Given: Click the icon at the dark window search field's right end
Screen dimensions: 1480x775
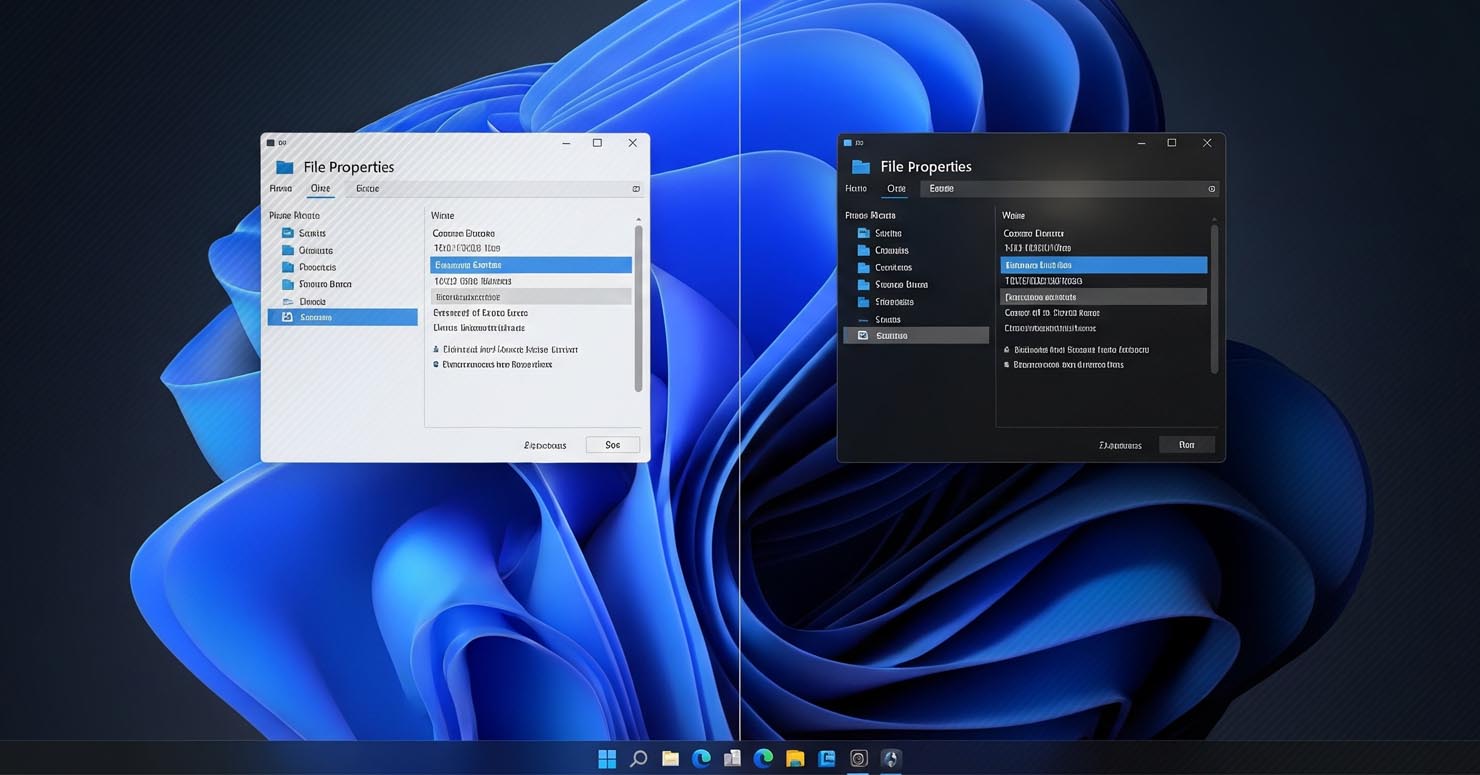Looking at the screenshot, I should pos(1212,188).
